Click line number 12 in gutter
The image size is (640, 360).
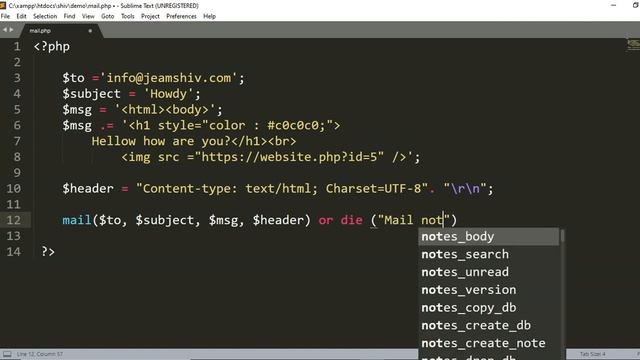click(x=13, y=220)
